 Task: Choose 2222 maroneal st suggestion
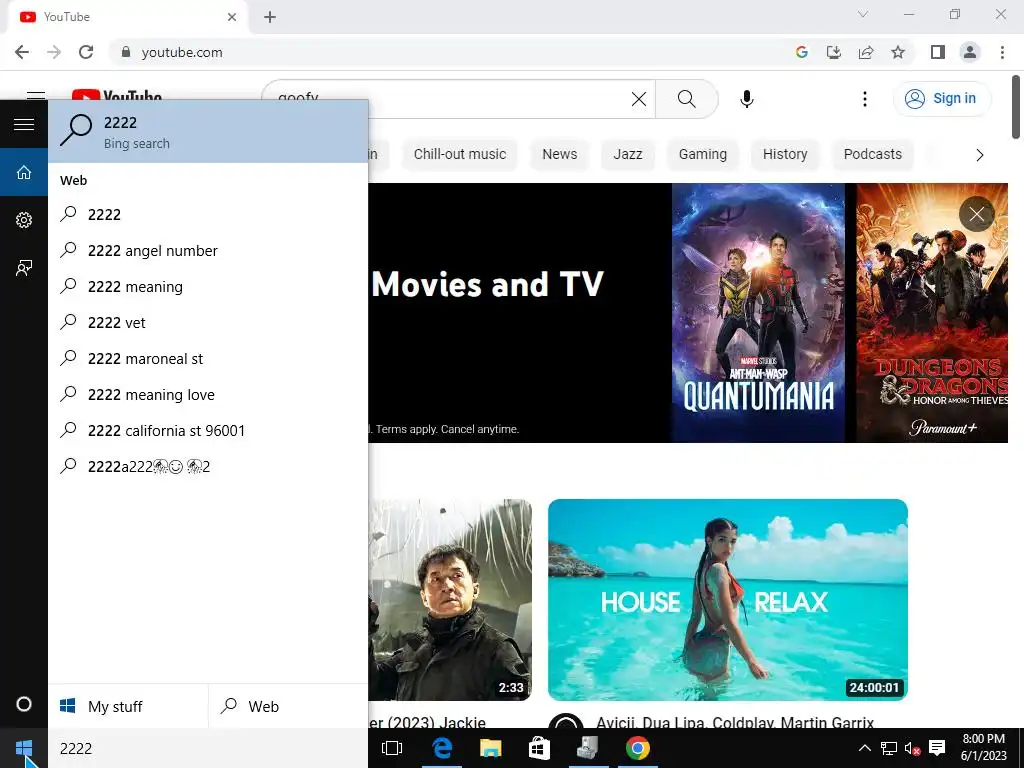[x=208, y=359]
